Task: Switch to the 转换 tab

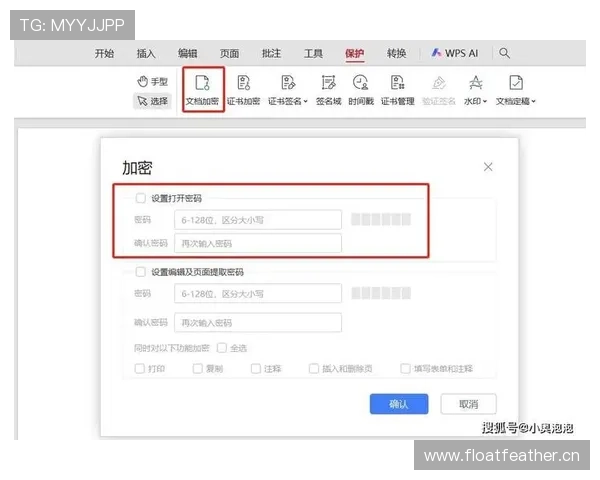Action: pos(396,54)
